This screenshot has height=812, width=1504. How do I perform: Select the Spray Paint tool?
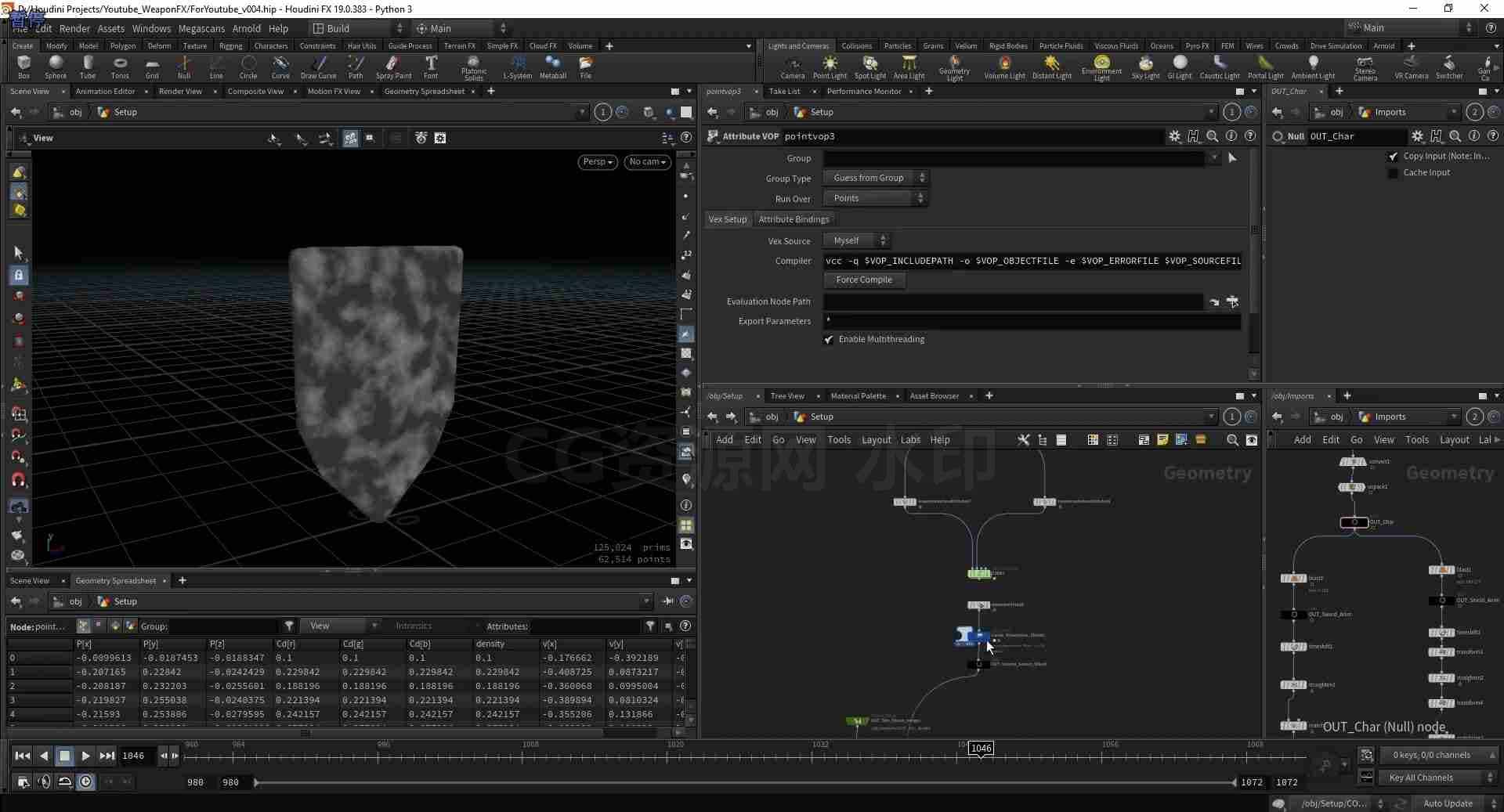click(393, 67)
